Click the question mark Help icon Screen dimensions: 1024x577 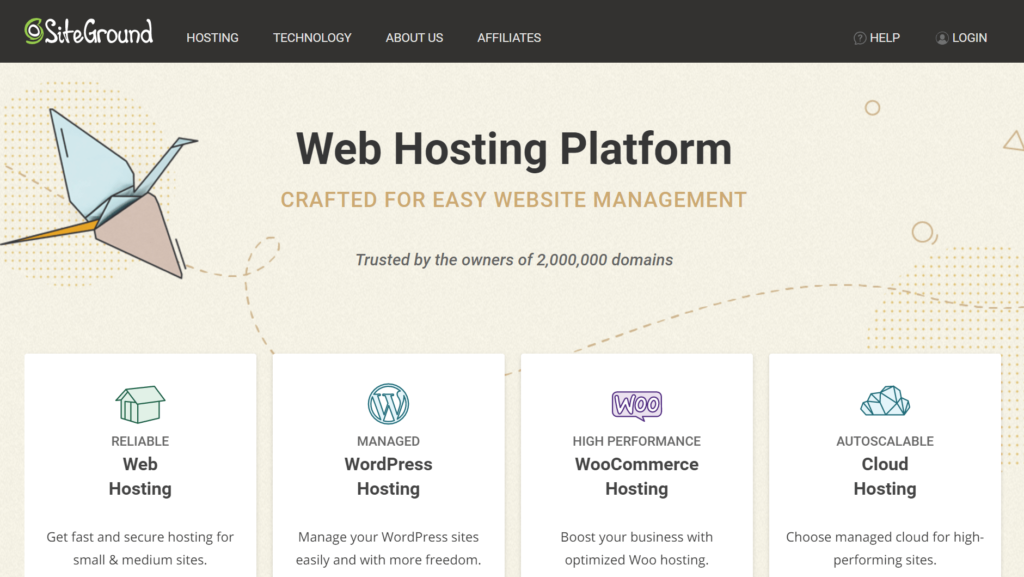(x=859, y=38)
